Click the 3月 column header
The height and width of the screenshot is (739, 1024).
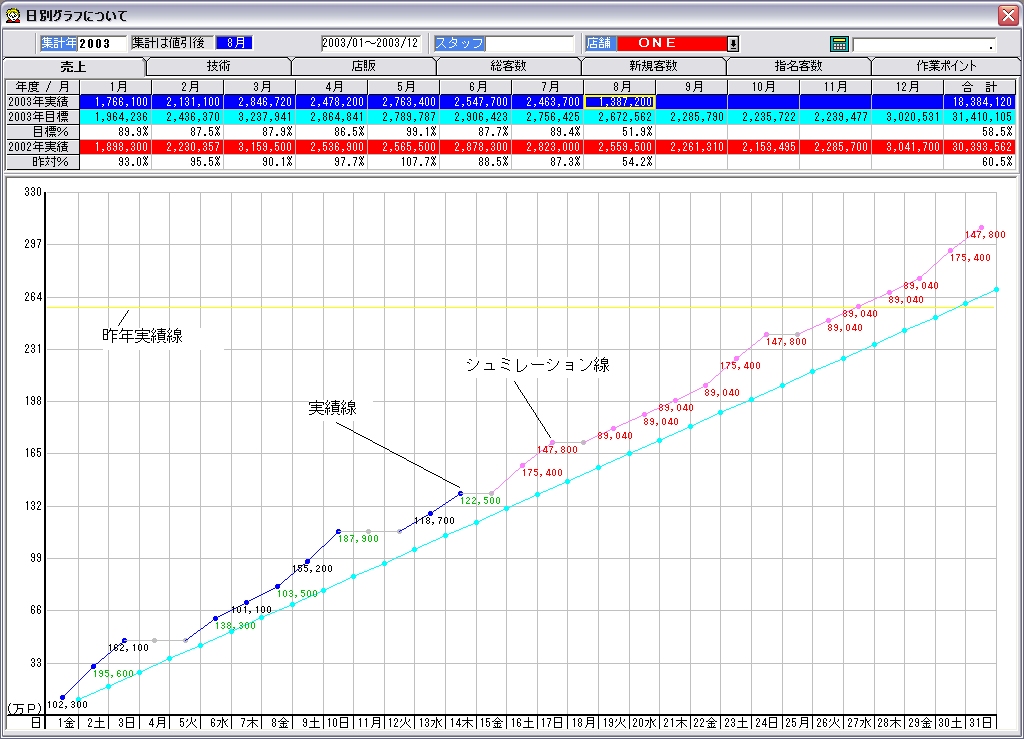point(259,87)
